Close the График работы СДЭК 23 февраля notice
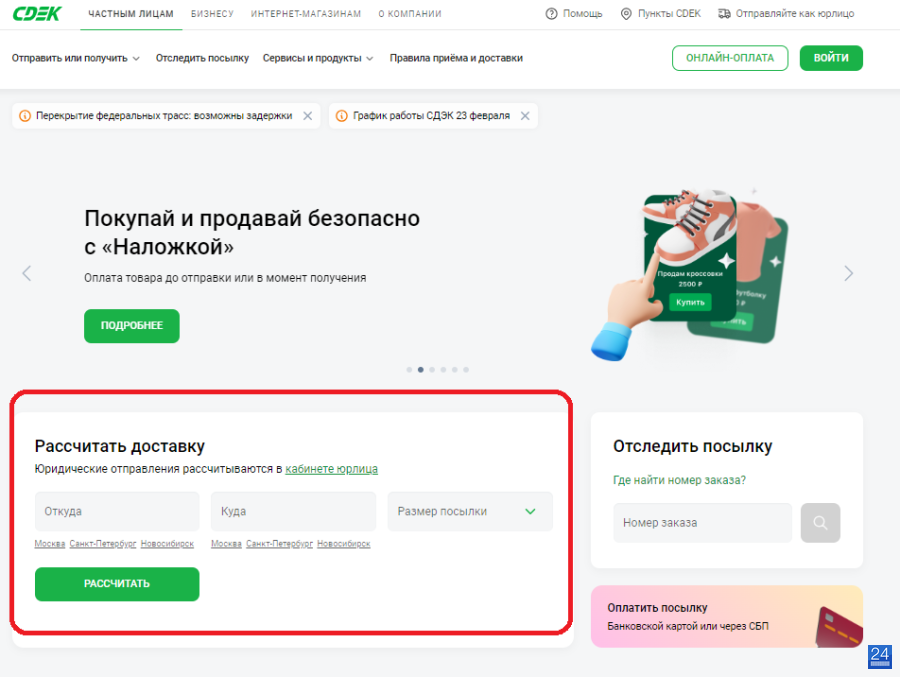900x677 pixels. pyautogui.click(x=525, y=116)
